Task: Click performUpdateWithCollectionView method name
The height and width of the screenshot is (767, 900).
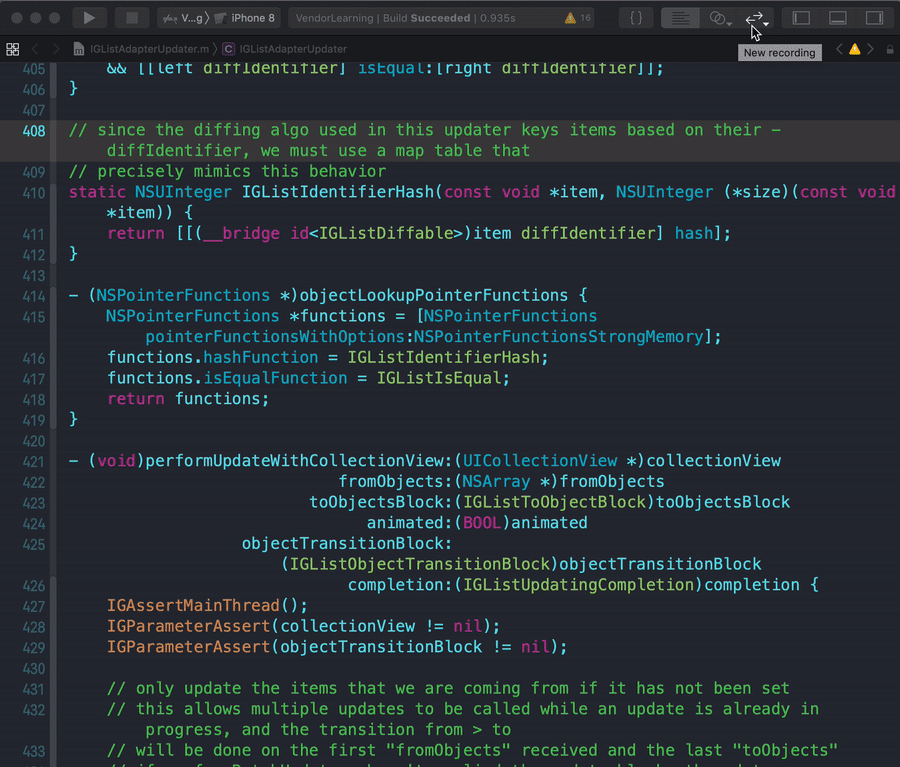Action: coord(294,461)
